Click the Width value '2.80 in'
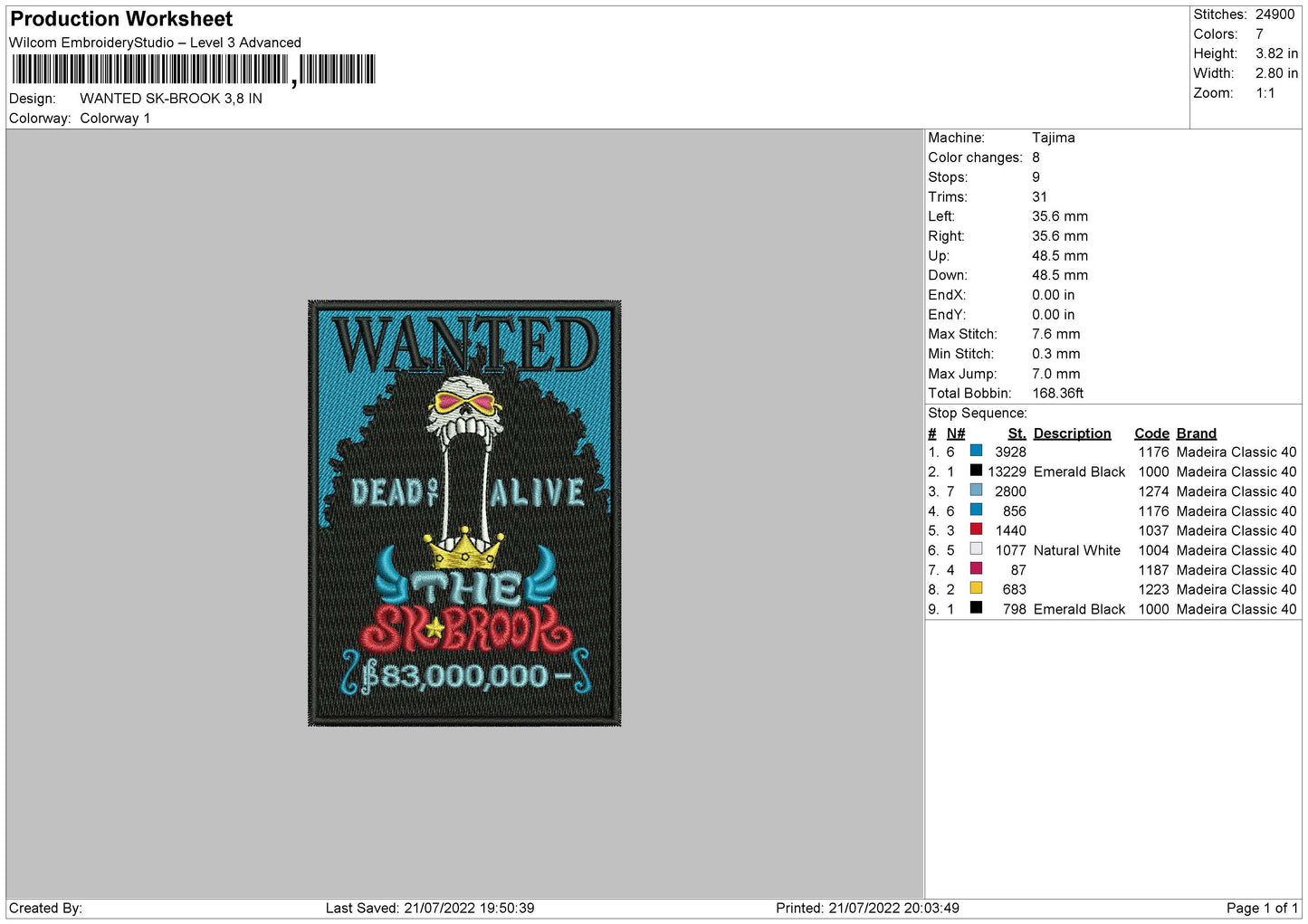Image resolution: width=1308 pixels, height=924 pixels. tap(1276, 73)
